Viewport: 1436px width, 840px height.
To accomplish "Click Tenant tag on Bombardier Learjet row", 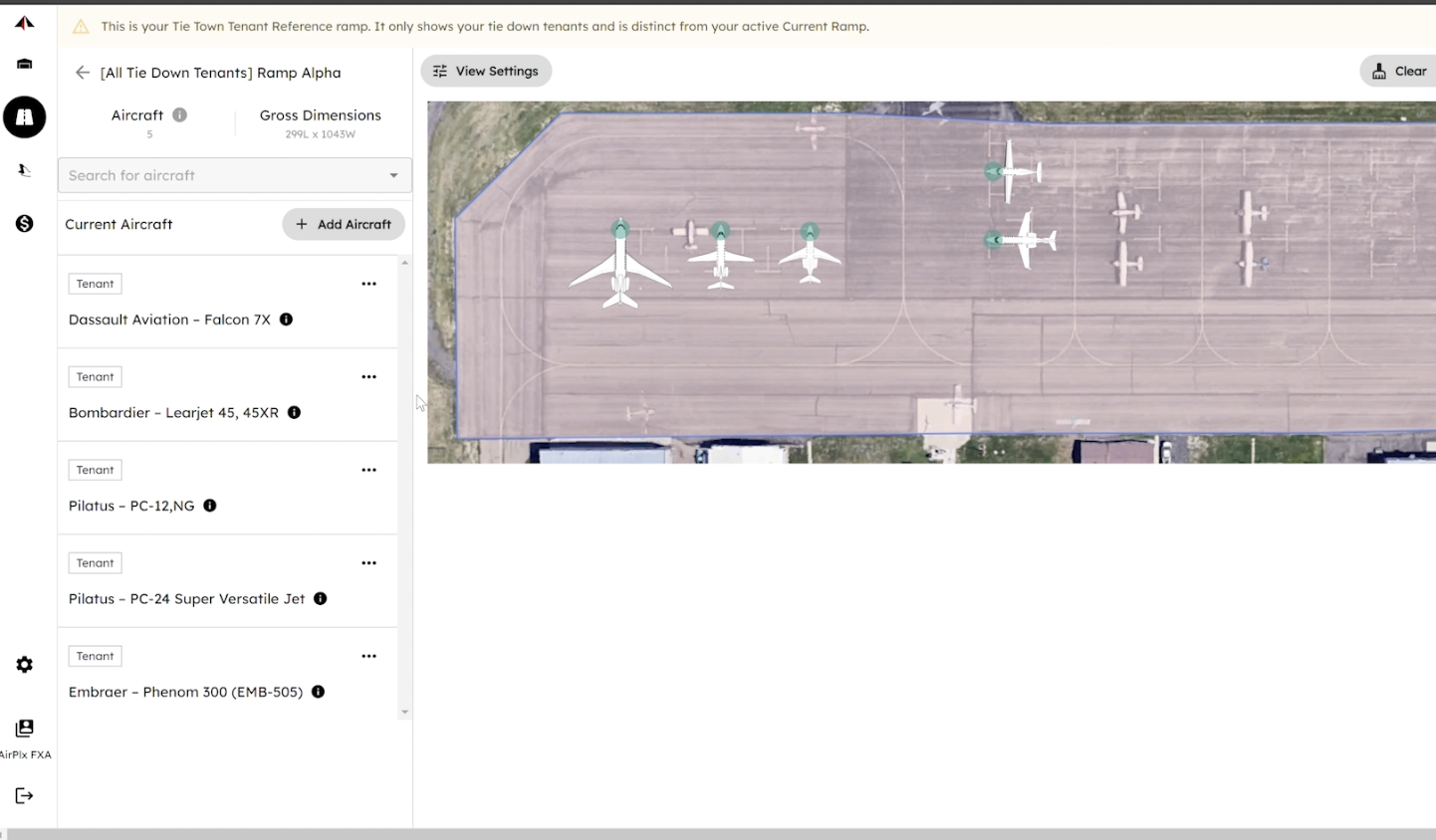I will tap(96, 377).
